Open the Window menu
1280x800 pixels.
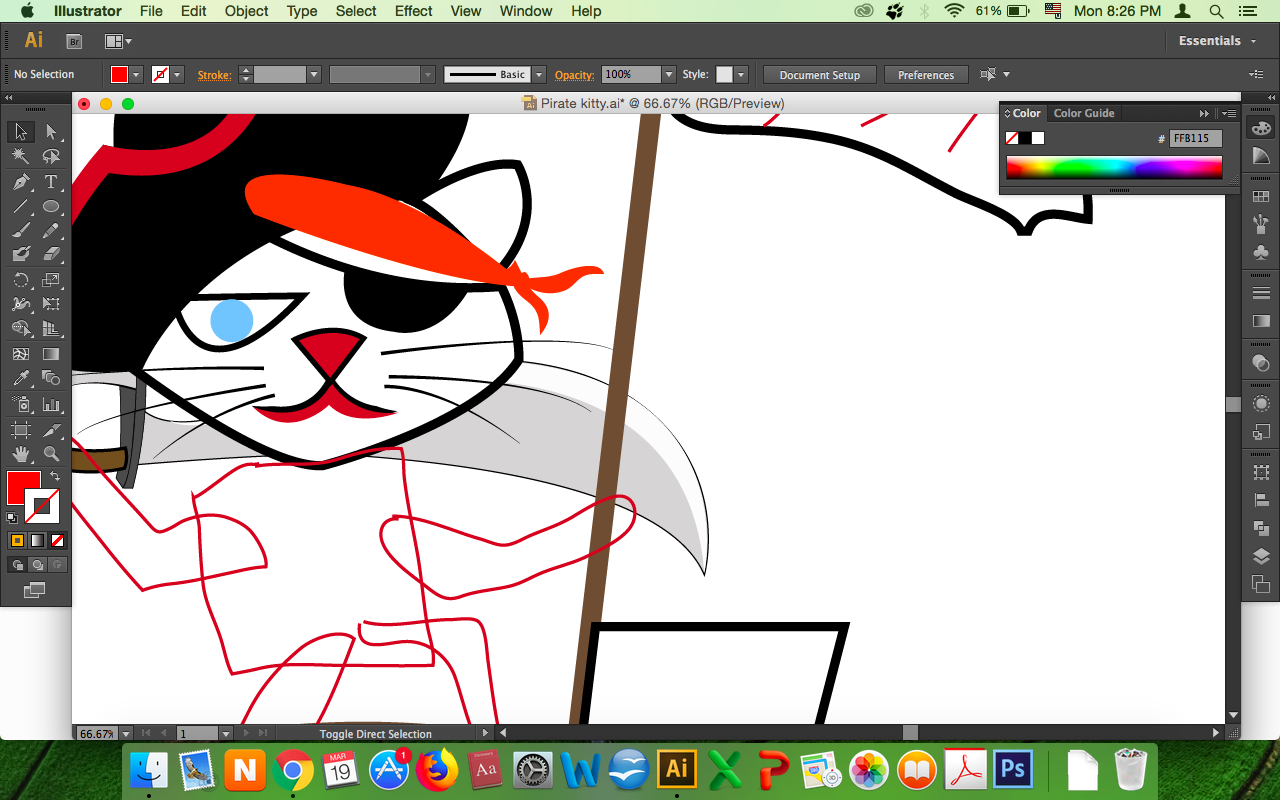(525, 11)
